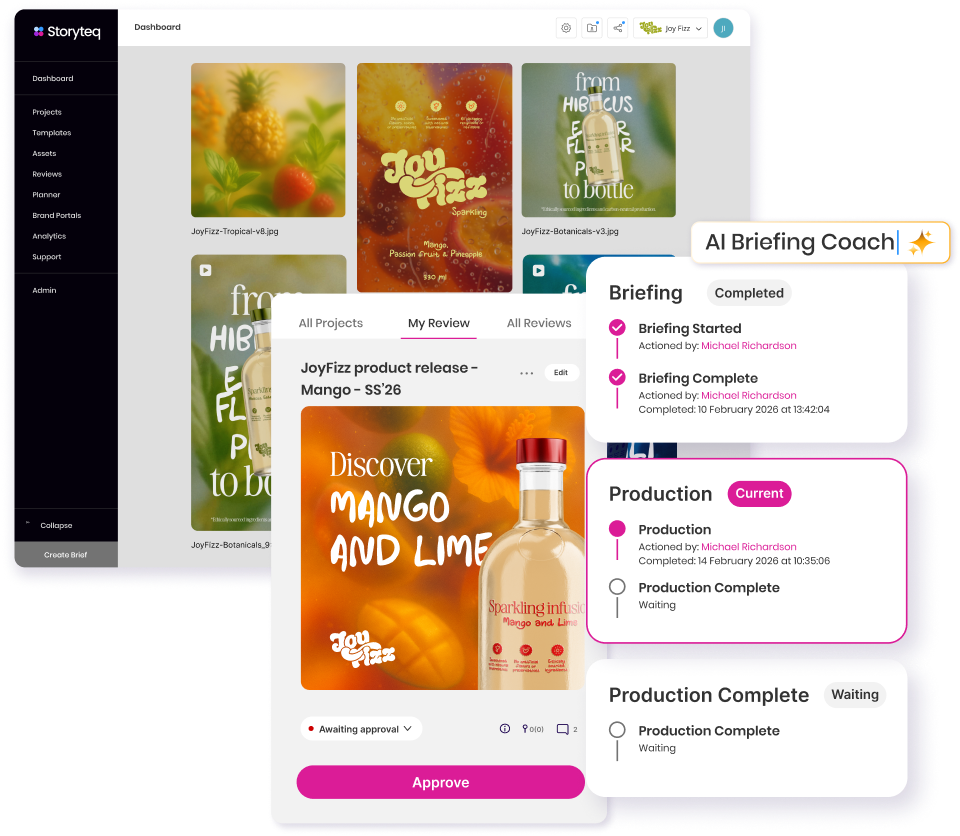Select the waiting Production Complete circle in Production card
Image resolution: width=960 pixels, height=836 pixels.
(617, 587)
